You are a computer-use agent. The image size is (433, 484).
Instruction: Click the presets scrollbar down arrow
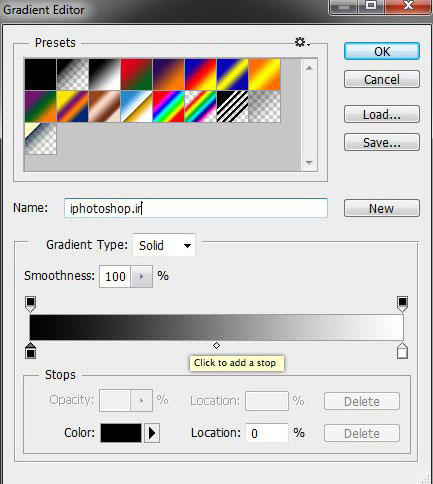point(309,163)
